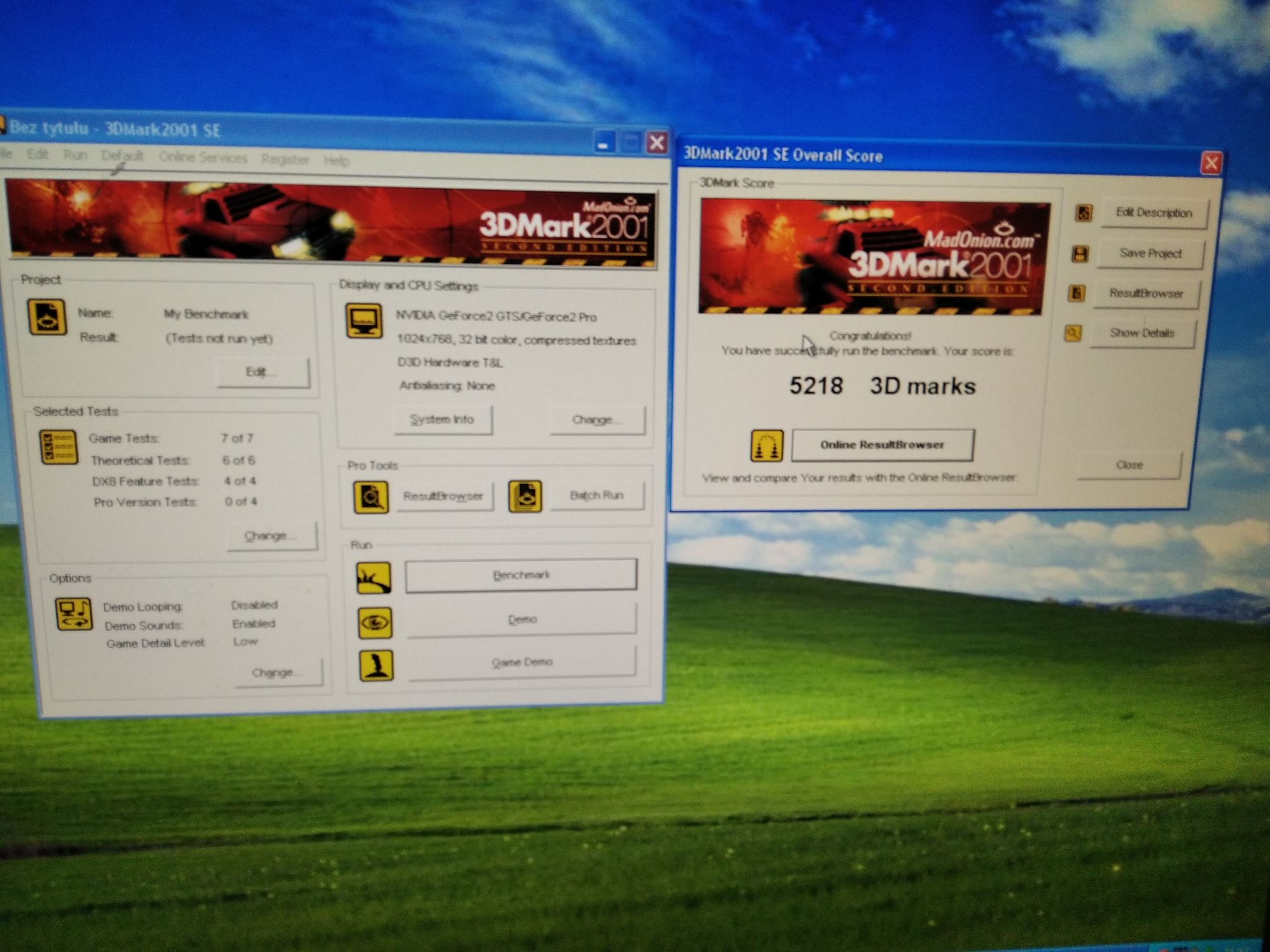The height and width of the screenshot is (952, 1270).
Task: Click the Display and CPU monitor icon
Action: pyautogui.click(x=364, y=320)
